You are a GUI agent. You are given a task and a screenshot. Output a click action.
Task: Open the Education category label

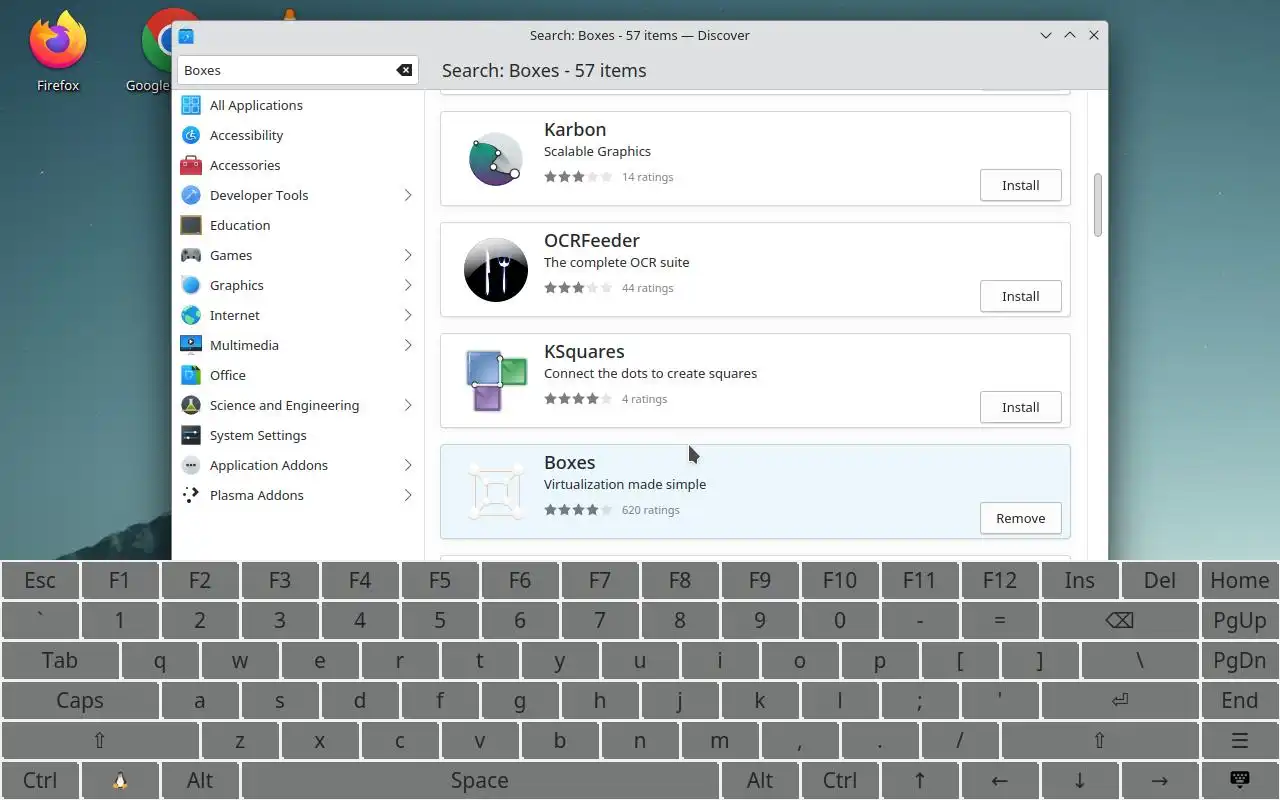240,225
